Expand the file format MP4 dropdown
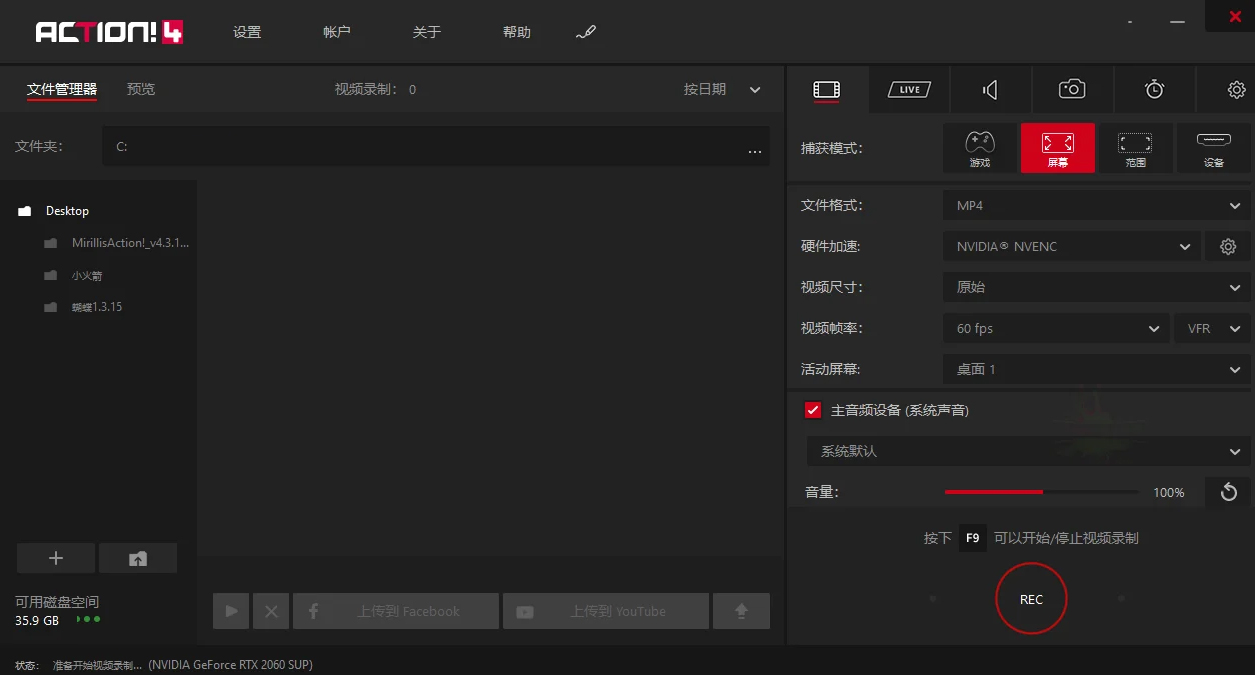The width and height of the screenshot is (1255, 675). pyautogui.click(x=1096, y=206)
